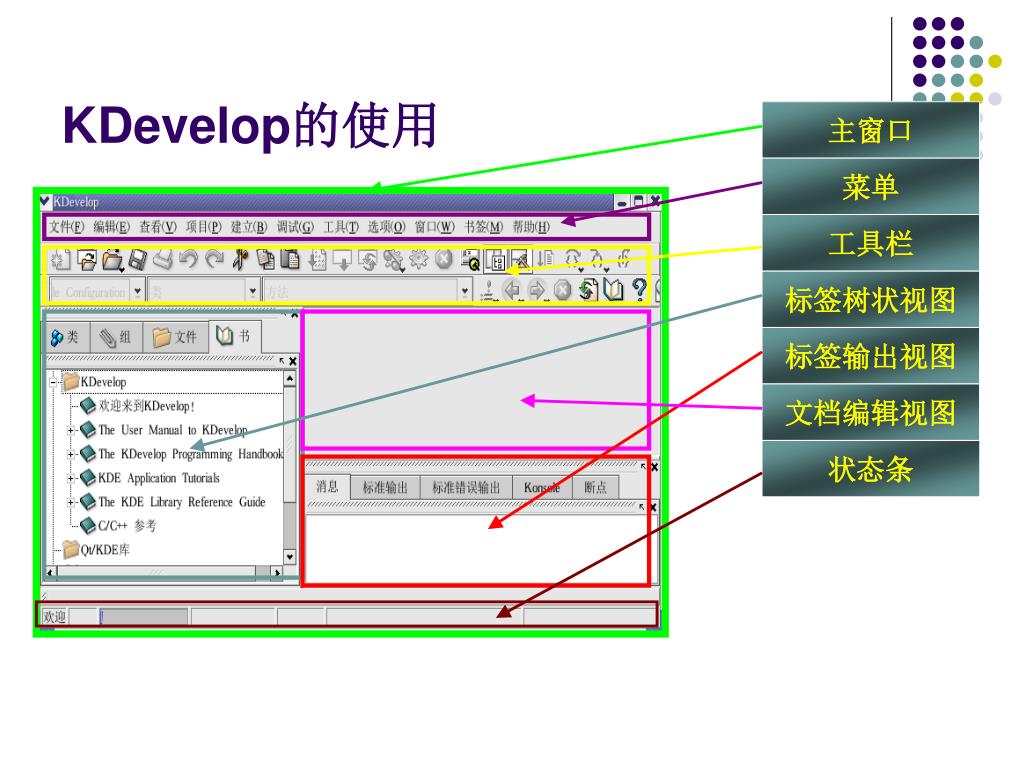The height and width of the screenshot is (768, 1024).
Task: Click tree view horizontal scroll right arrow
Action: coord(277,573)
